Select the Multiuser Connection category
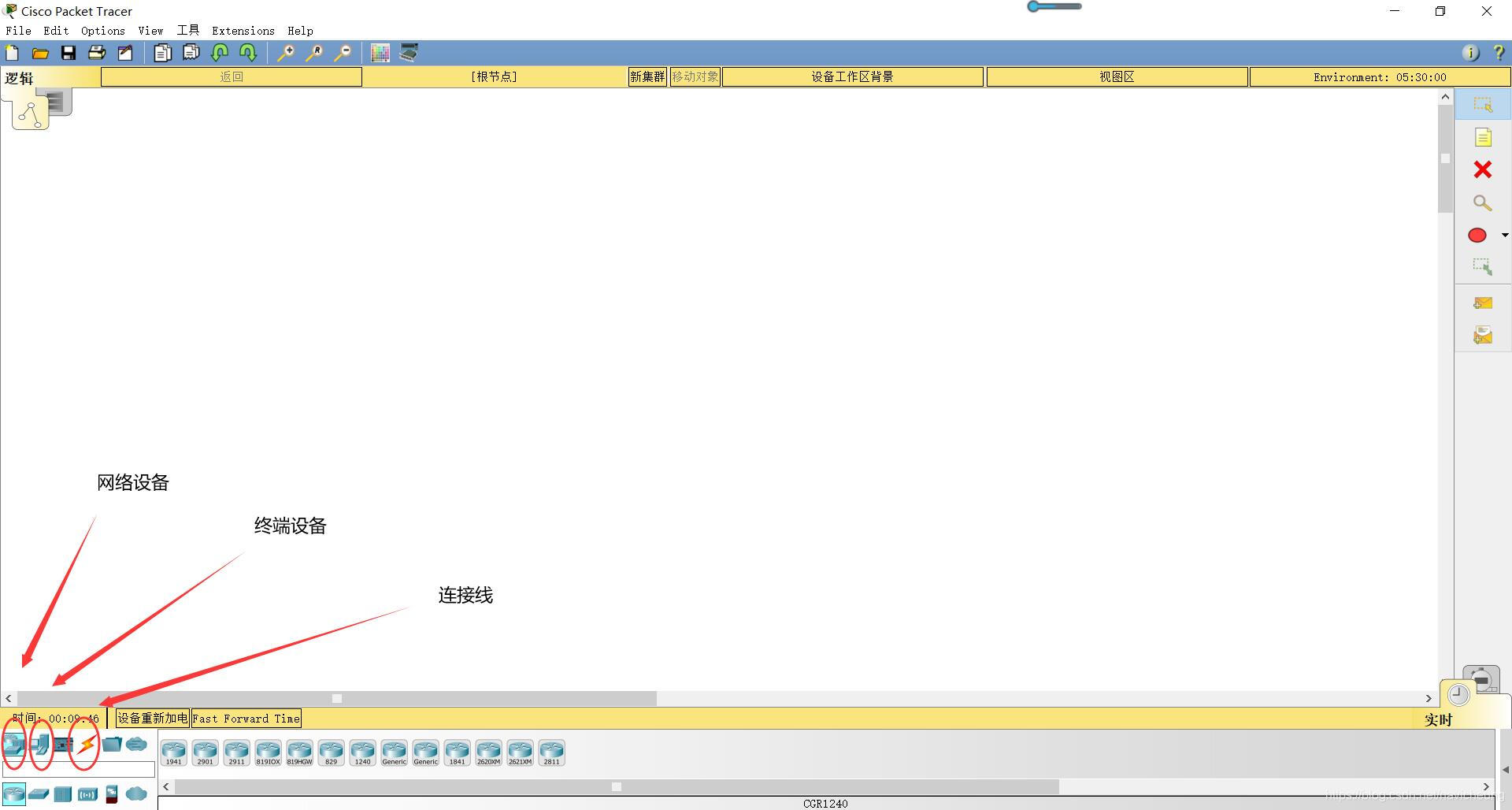Image resolution: width=1512 pixels, height=810 pixels. point(136,744)
